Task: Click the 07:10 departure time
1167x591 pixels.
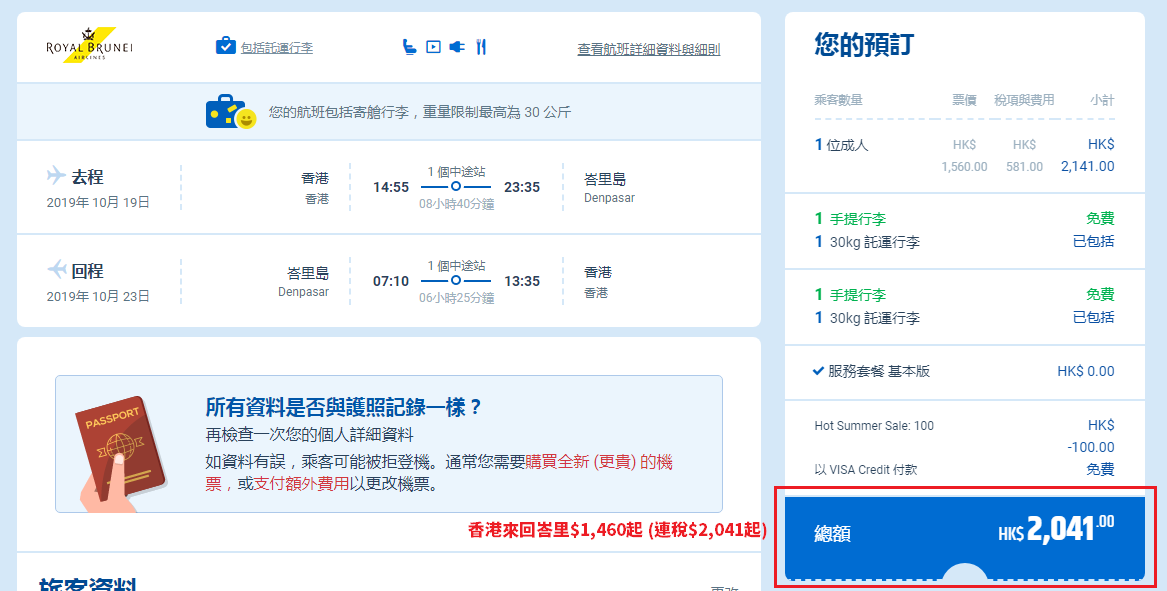Action: pyautogui.click(x=391, y=281)
